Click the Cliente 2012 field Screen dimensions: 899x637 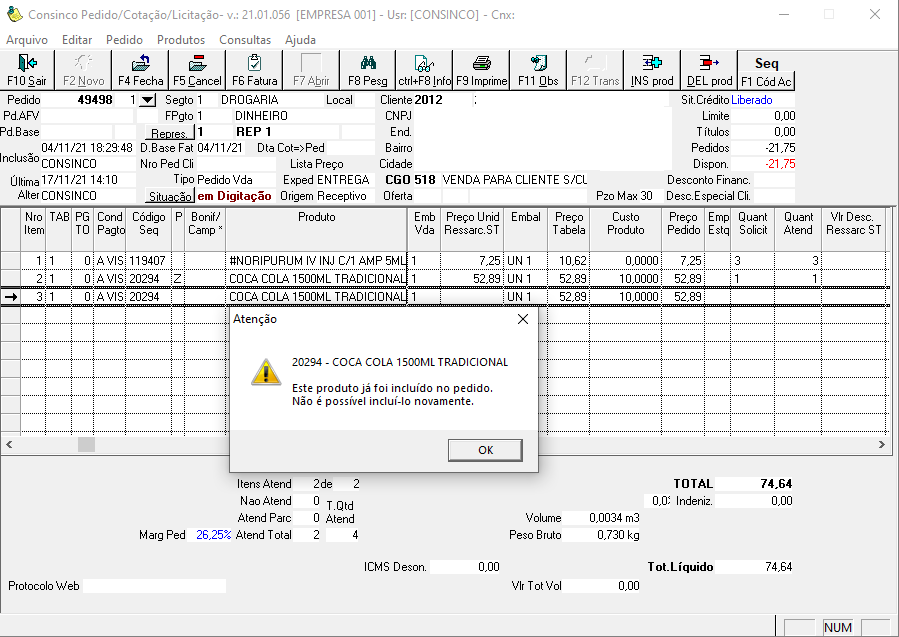(442, 100)
